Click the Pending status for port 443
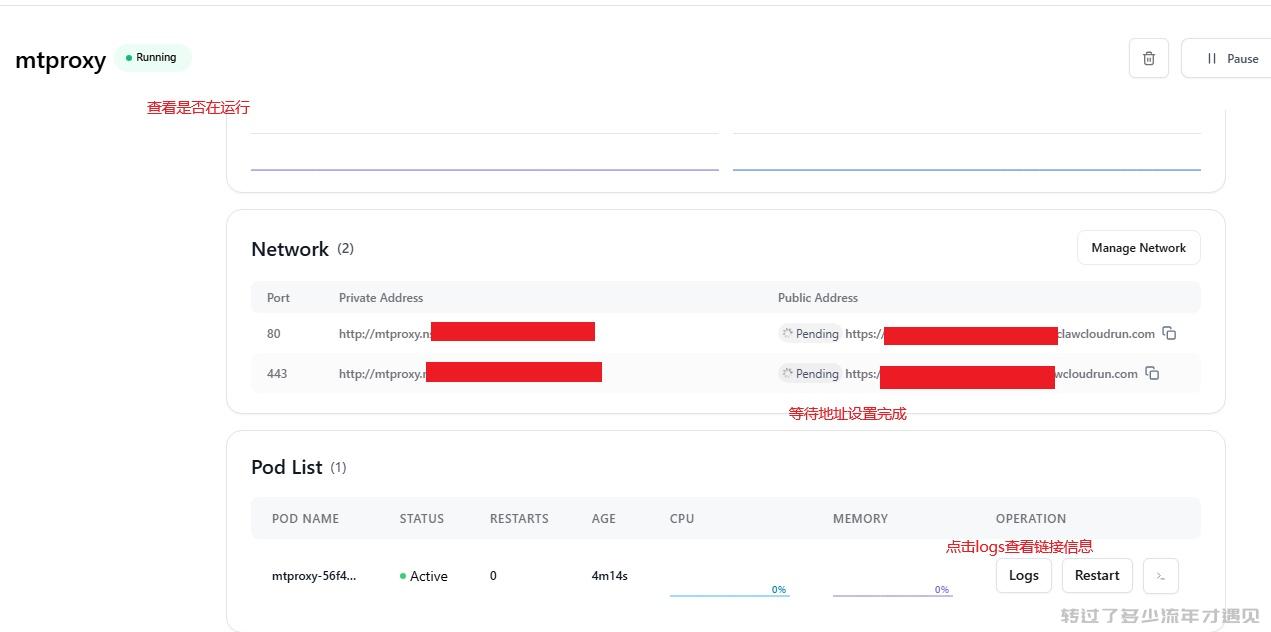Viewport: 1271px width, 632px height. 809,374
